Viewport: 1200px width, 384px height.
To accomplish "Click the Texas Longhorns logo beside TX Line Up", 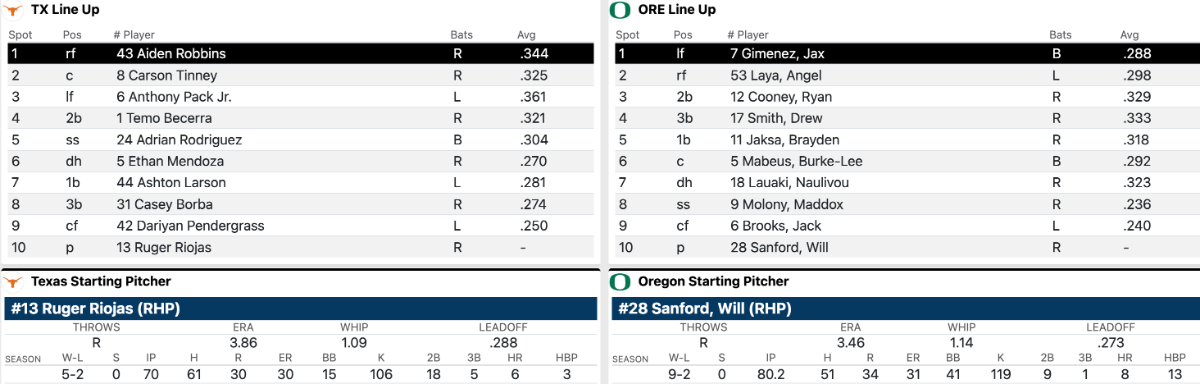I will coord(14,10).
